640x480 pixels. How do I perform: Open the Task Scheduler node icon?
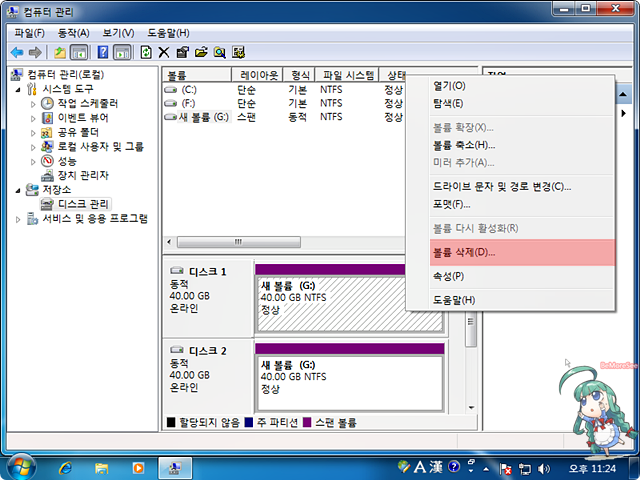(x=47, y=103)
